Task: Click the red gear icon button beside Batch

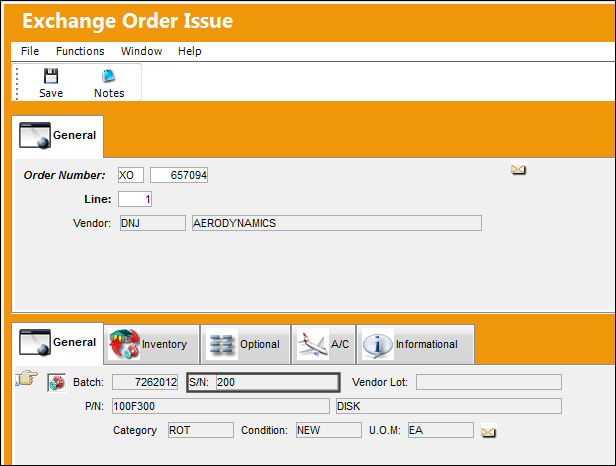Action: coord(57,382)
